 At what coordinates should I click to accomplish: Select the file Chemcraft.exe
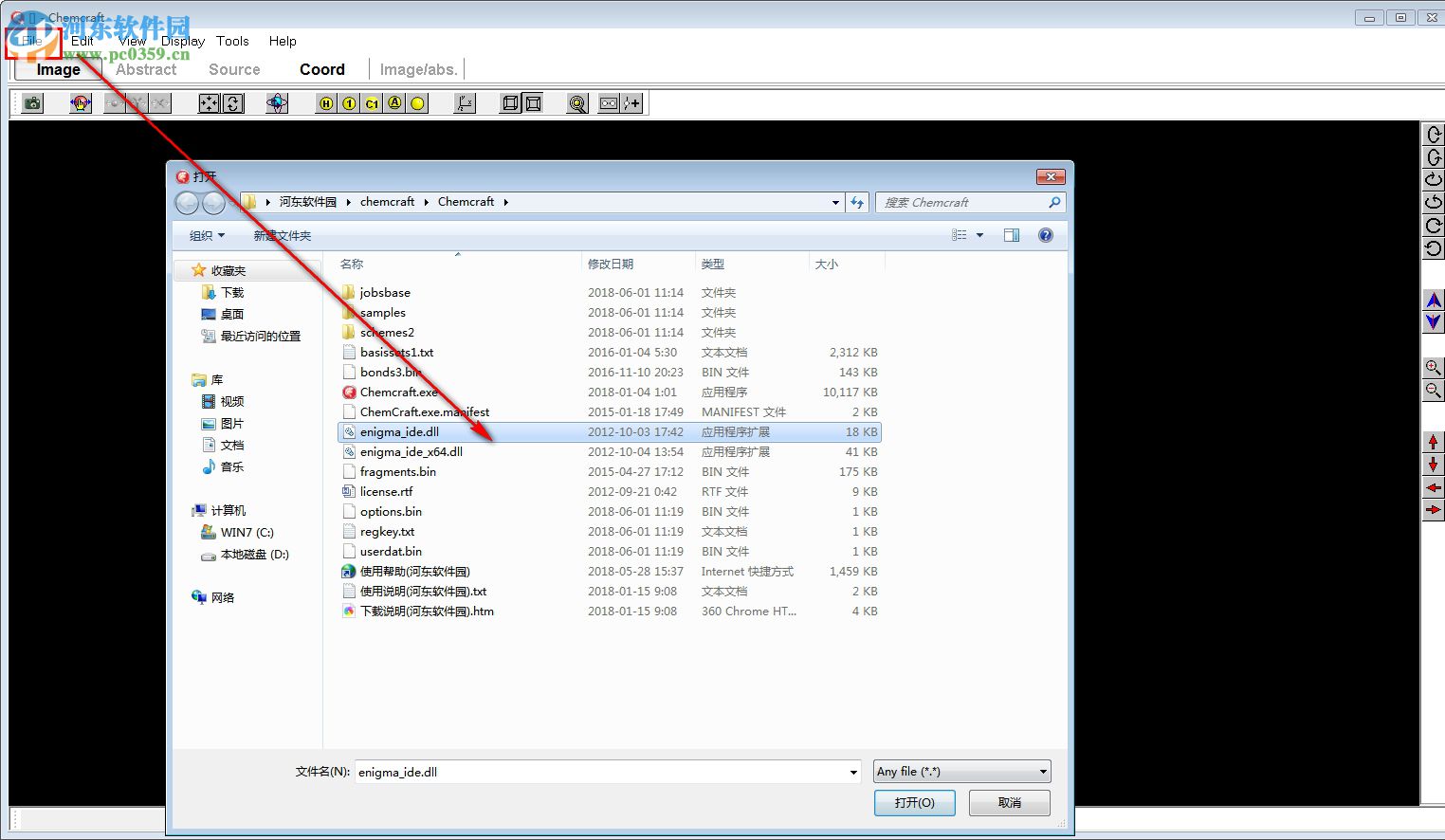tap(398, 392)
